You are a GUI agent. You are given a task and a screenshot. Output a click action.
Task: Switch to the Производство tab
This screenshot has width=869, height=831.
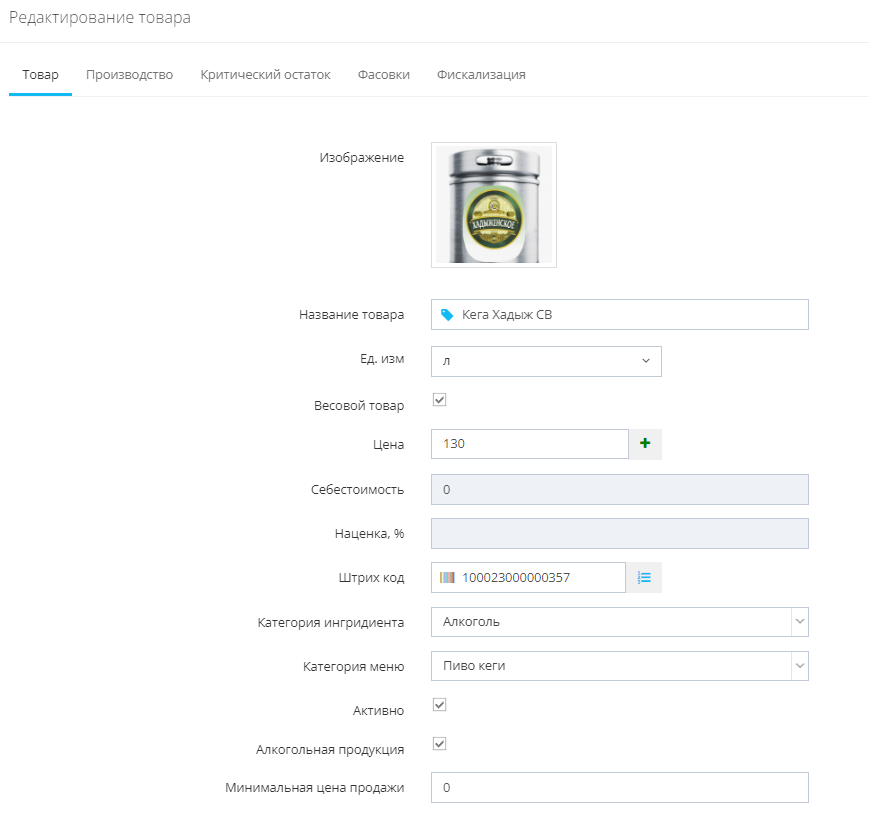click(x=129, y=73)
